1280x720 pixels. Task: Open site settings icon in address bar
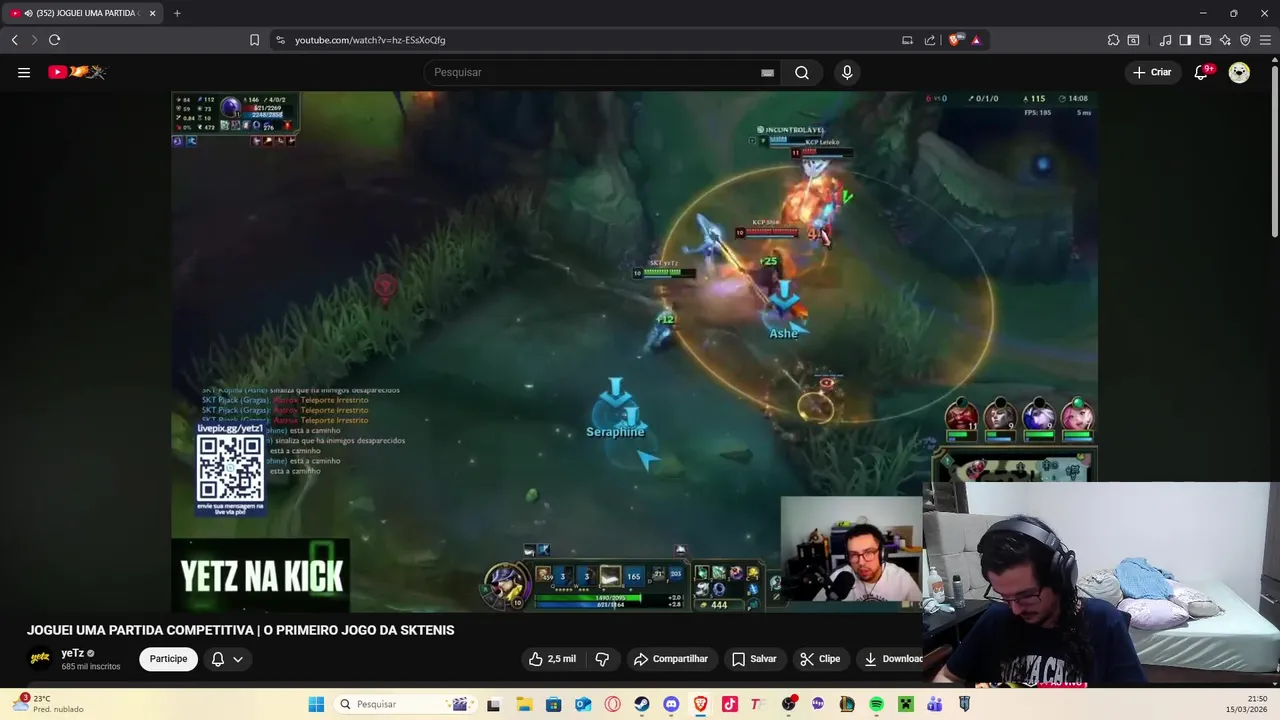point(280,40)
